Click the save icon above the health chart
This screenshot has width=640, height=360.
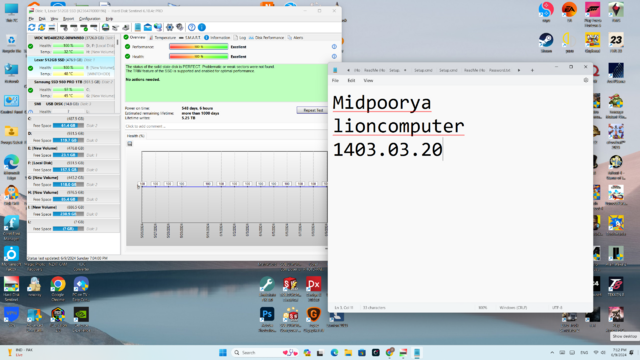(x=130, y=144)
